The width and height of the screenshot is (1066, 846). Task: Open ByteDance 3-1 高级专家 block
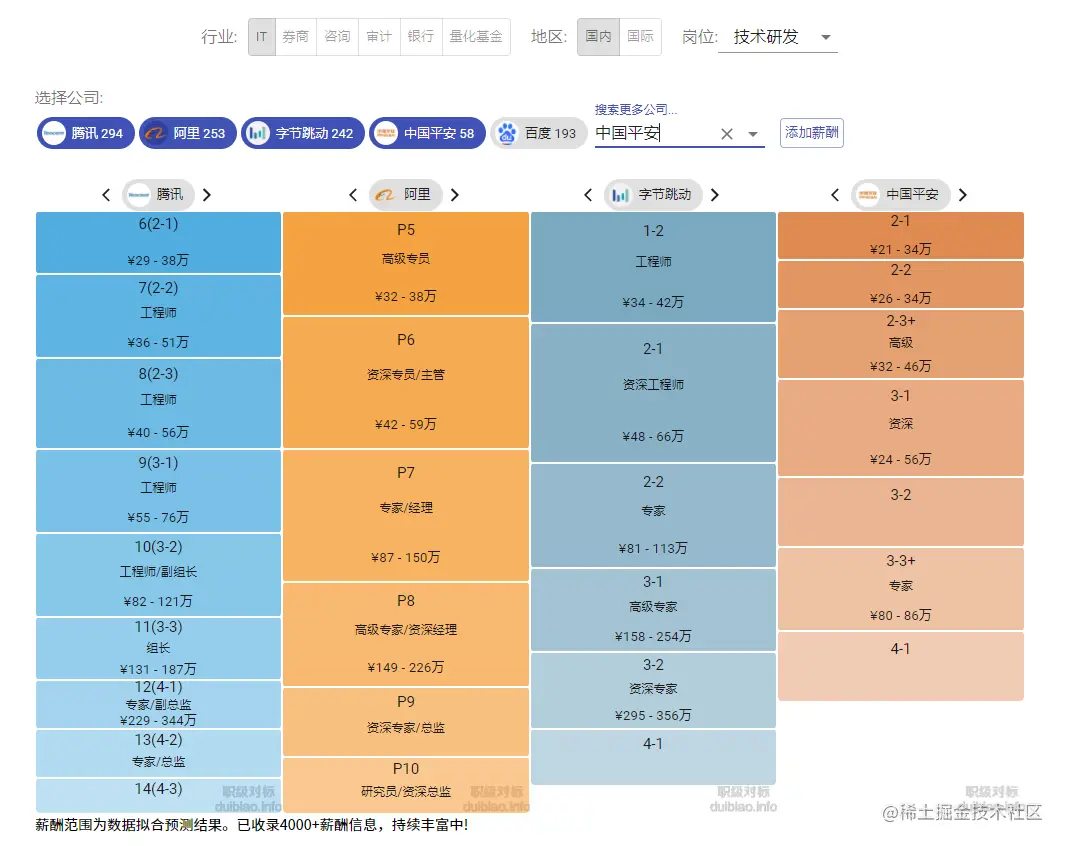coord(653,610)
